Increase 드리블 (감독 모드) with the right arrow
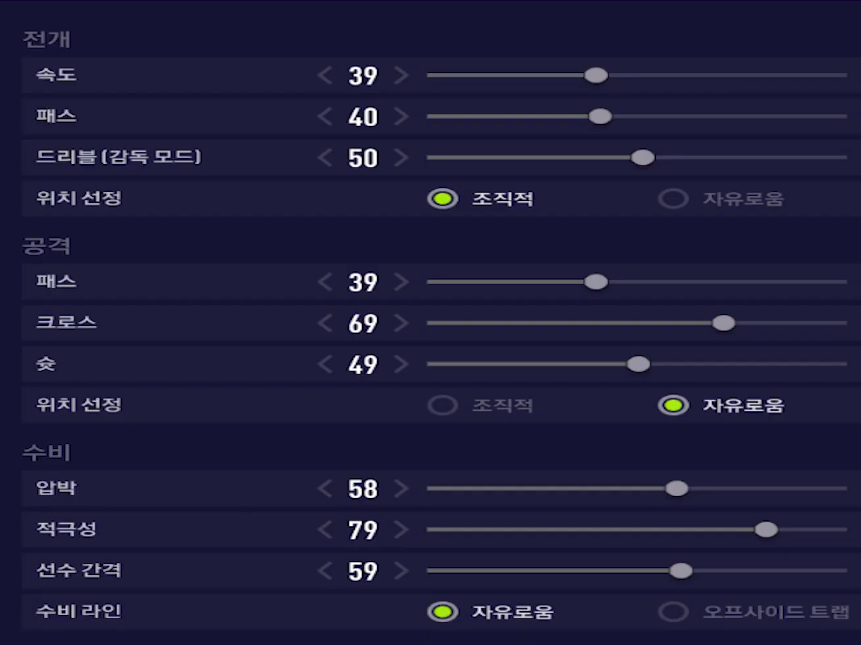861x645 pixels. 401,158
